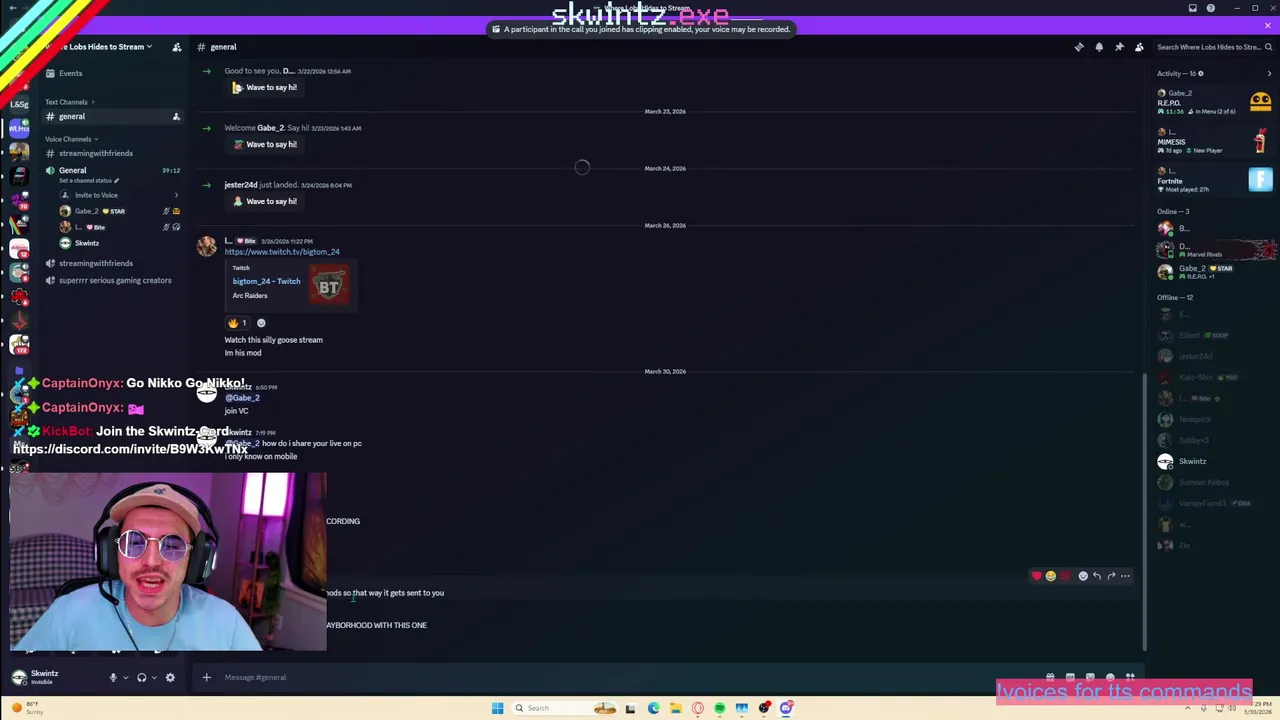Open first streamingwithfriends channel
Image resolution: width=1280 pixels, height=720 pixels.
point(96,153)
